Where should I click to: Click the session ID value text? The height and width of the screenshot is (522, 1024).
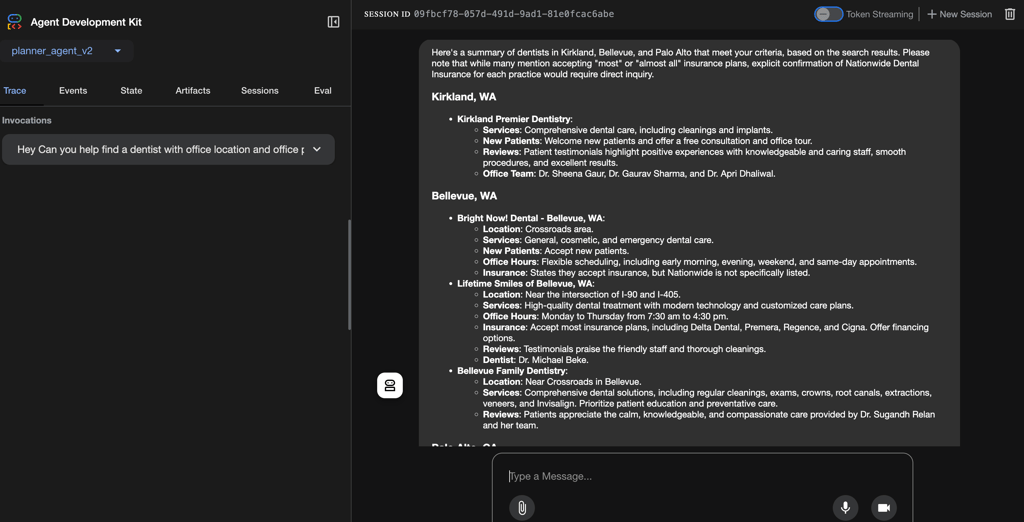coord(514,14)
